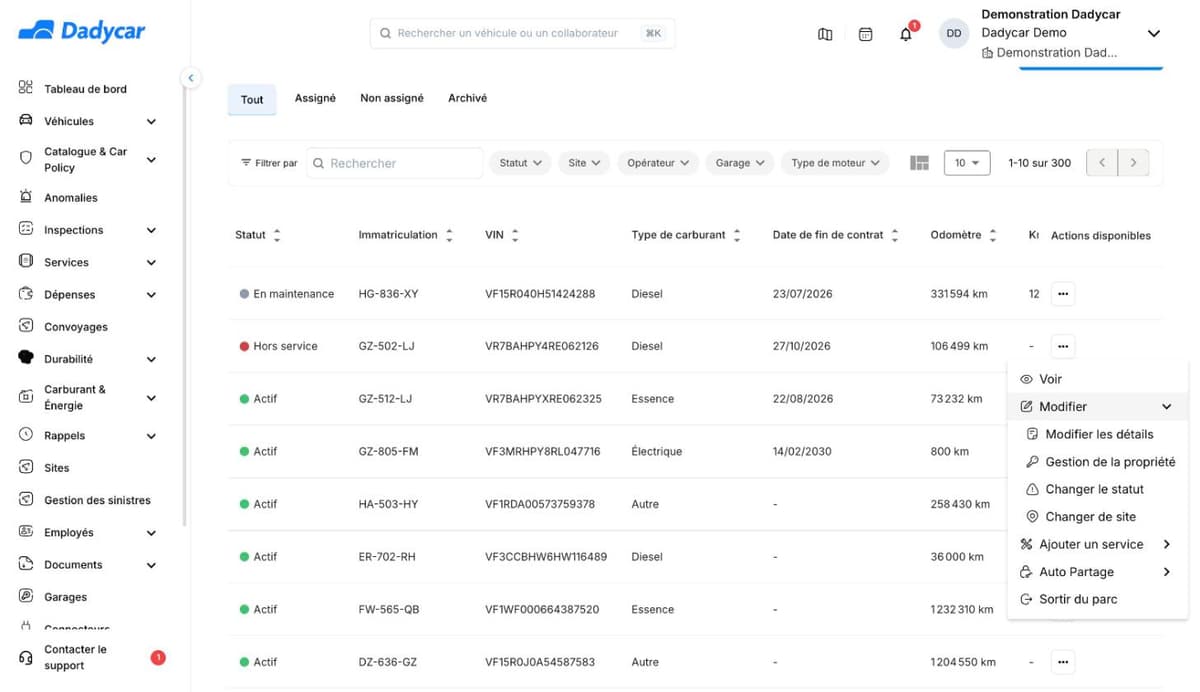Expand the account menu chevron
The width and height of the screenshot is (1200, 692).
[1154, 33]
